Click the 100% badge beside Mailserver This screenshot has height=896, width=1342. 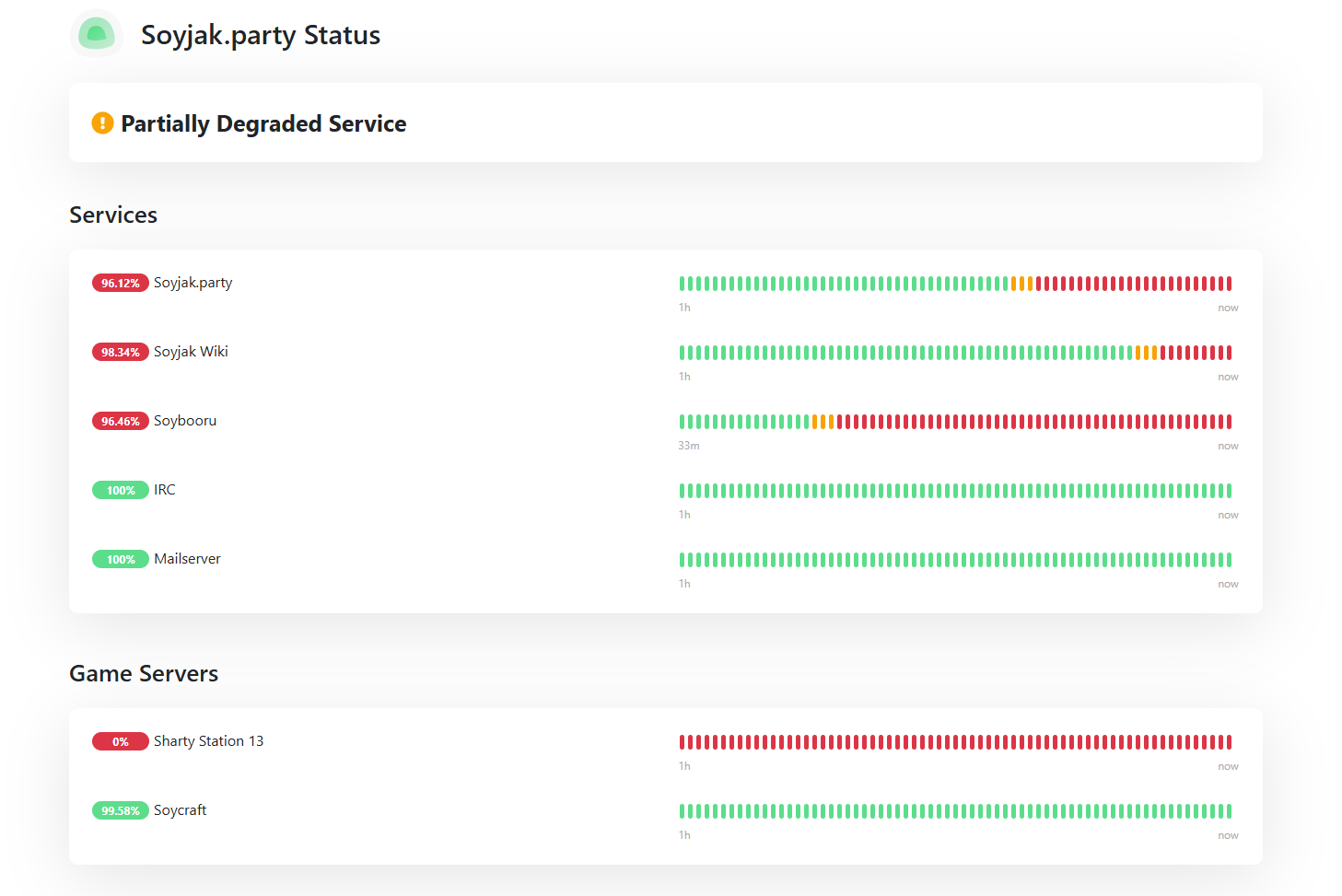coord(120,559)
